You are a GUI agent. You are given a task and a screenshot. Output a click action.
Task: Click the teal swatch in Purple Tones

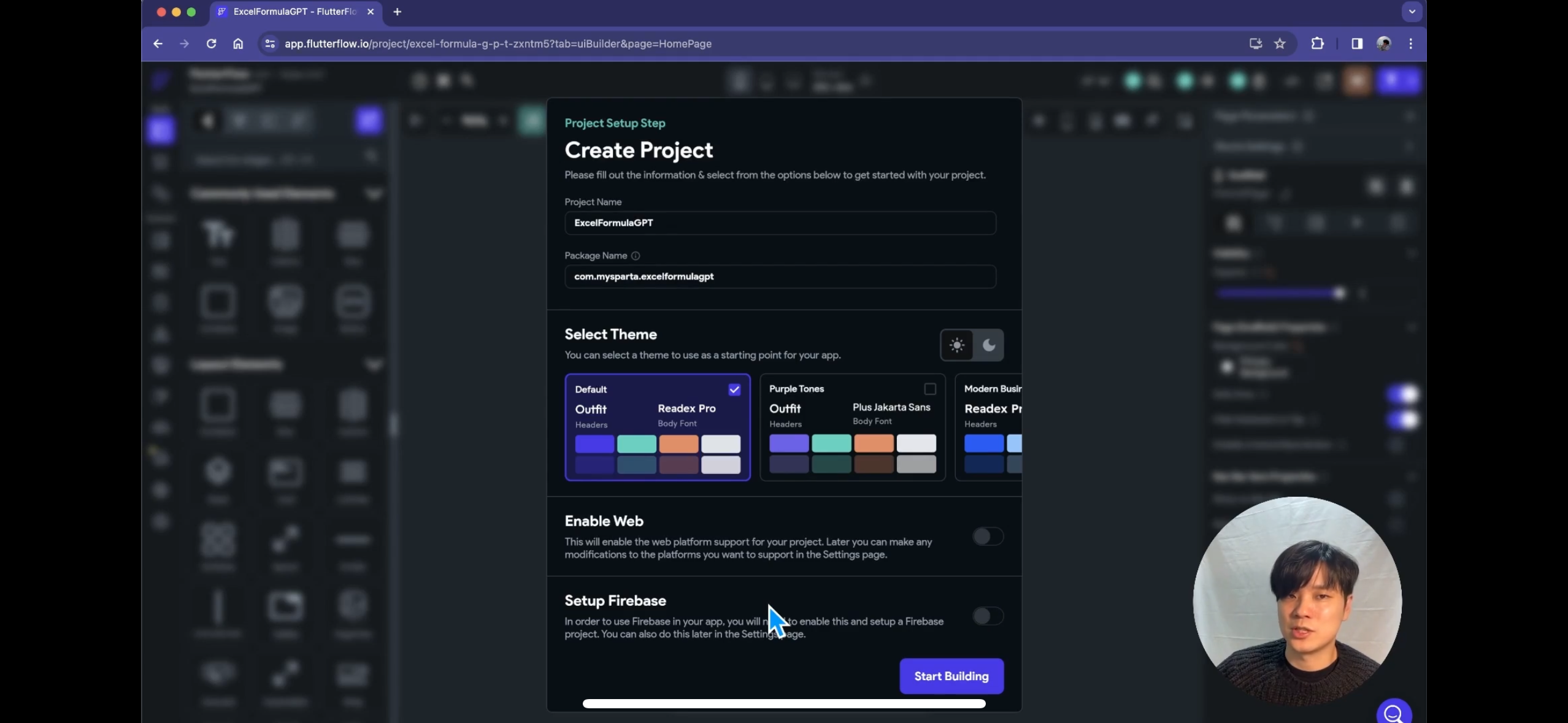[x=831, y=443]
